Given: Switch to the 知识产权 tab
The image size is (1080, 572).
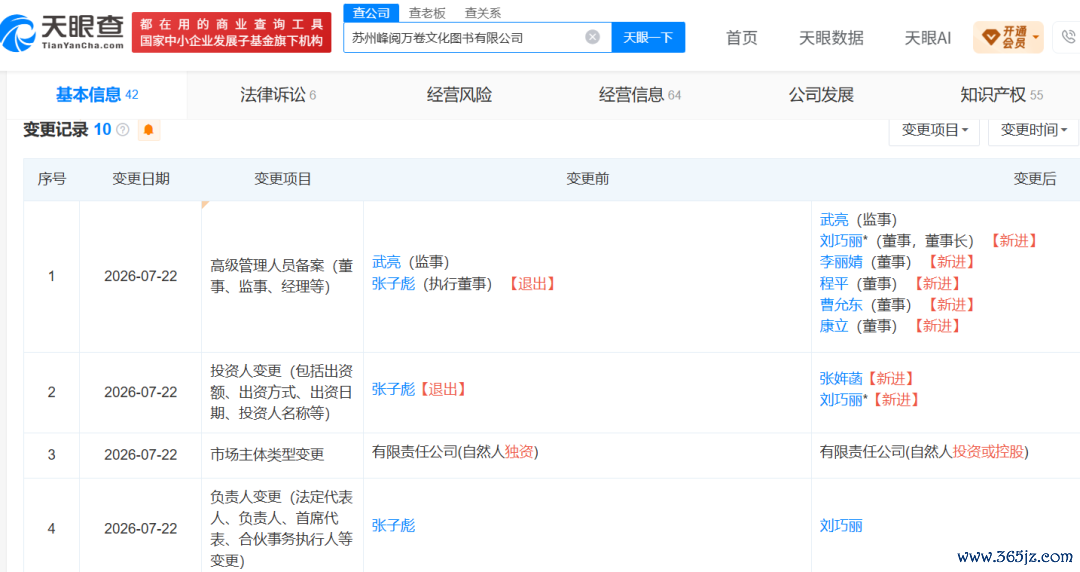Looking at the screenshot, I should pyautogui.click(x=1001, y=95).
